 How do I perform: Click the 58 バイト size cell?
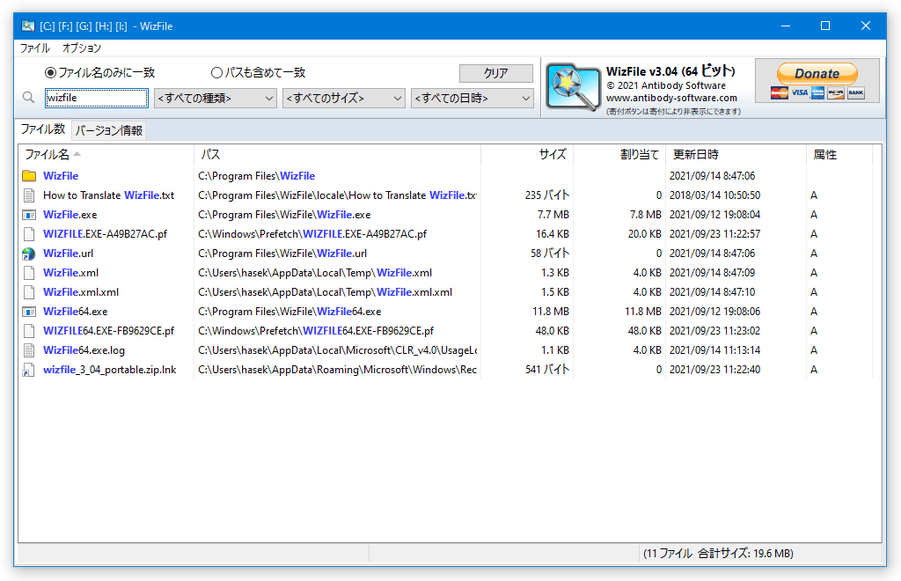tap(550, 253)
